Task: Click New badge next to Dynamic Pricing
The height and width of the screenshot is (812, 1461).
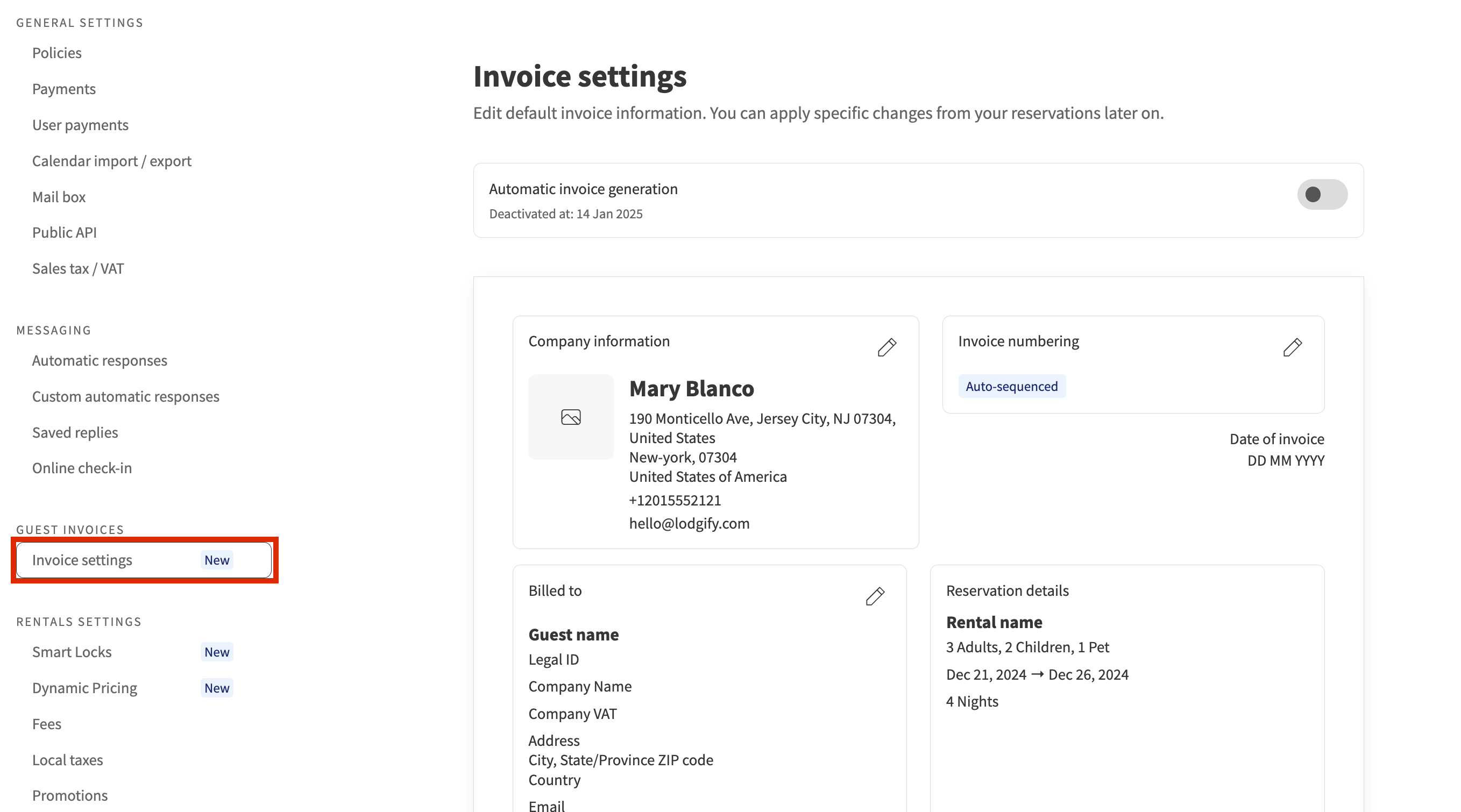Action: (217, 688)
